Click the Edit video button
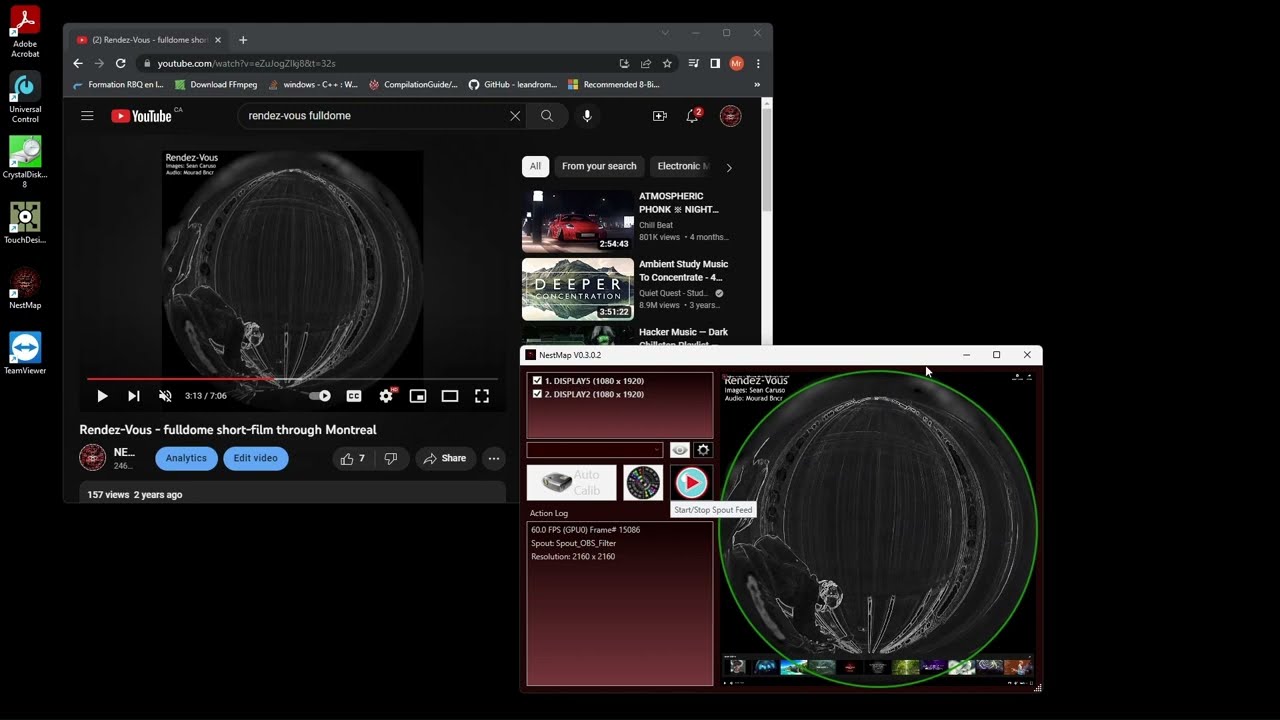 tap(256, 458)
